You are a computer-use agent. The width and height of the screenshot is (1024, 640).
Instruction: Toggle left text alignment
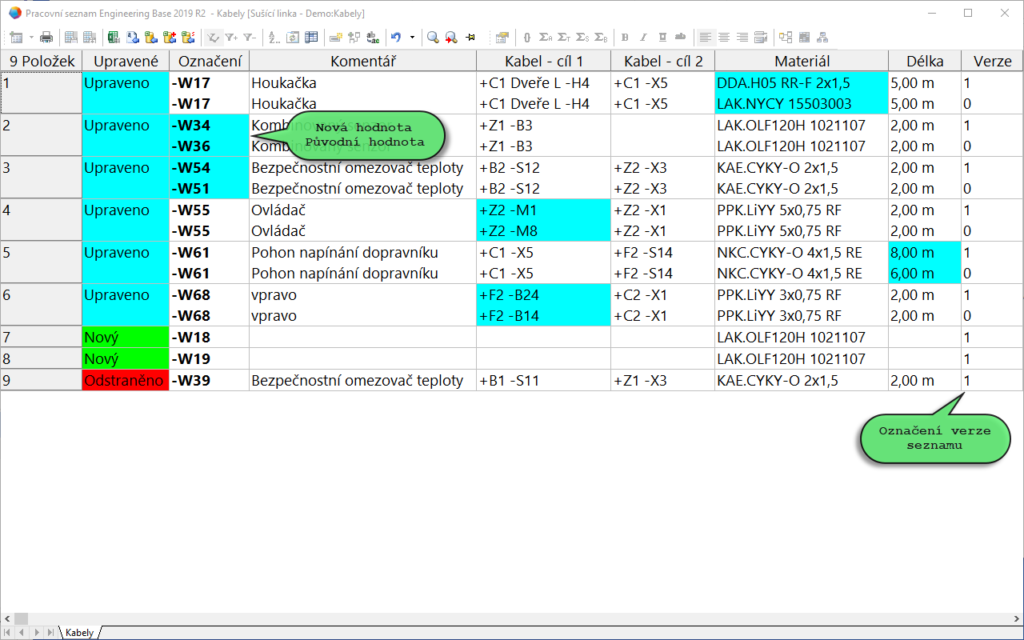click(x=705, y=37)
